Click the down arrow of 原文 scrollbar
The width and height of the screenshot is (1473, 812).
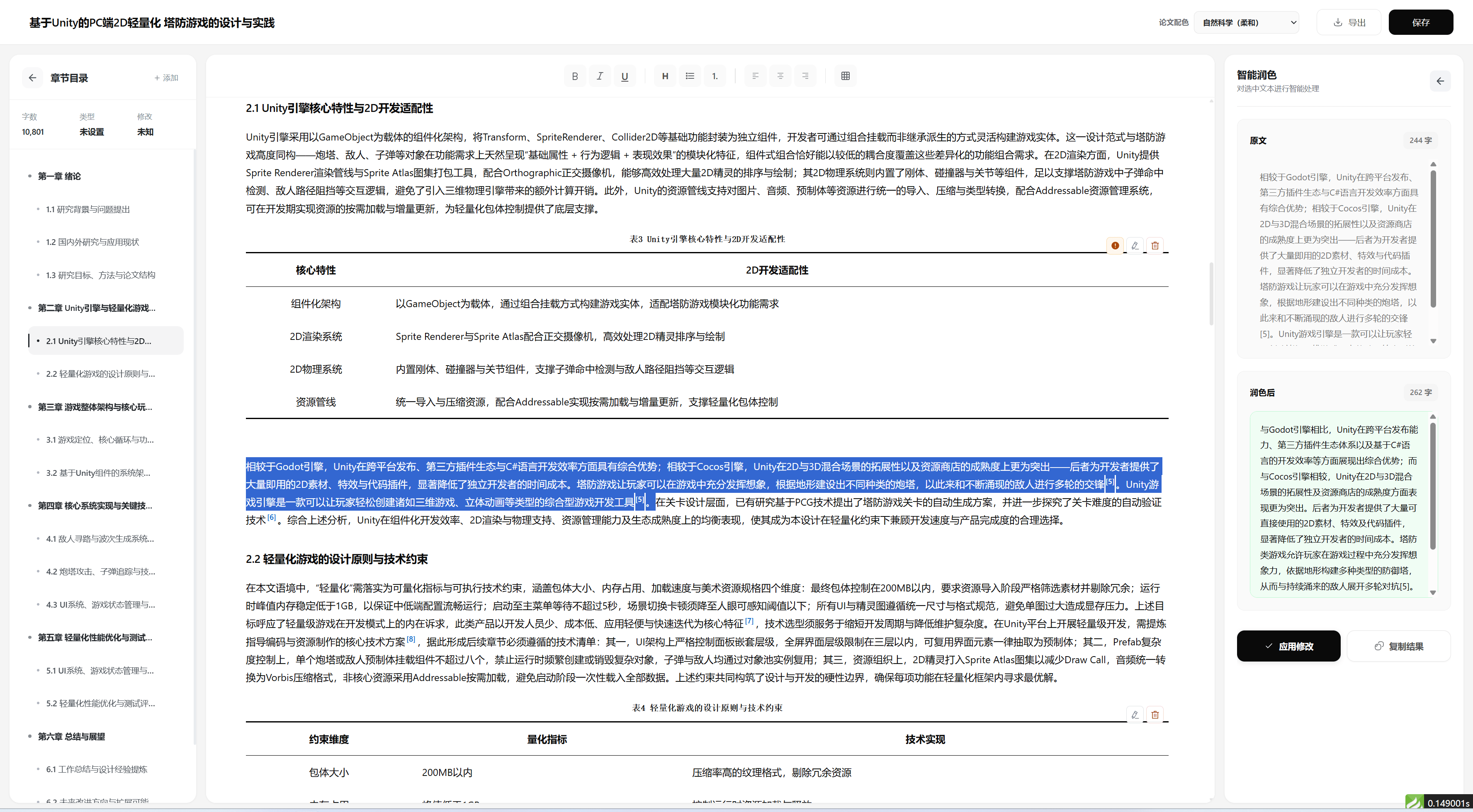(1434, 341)
